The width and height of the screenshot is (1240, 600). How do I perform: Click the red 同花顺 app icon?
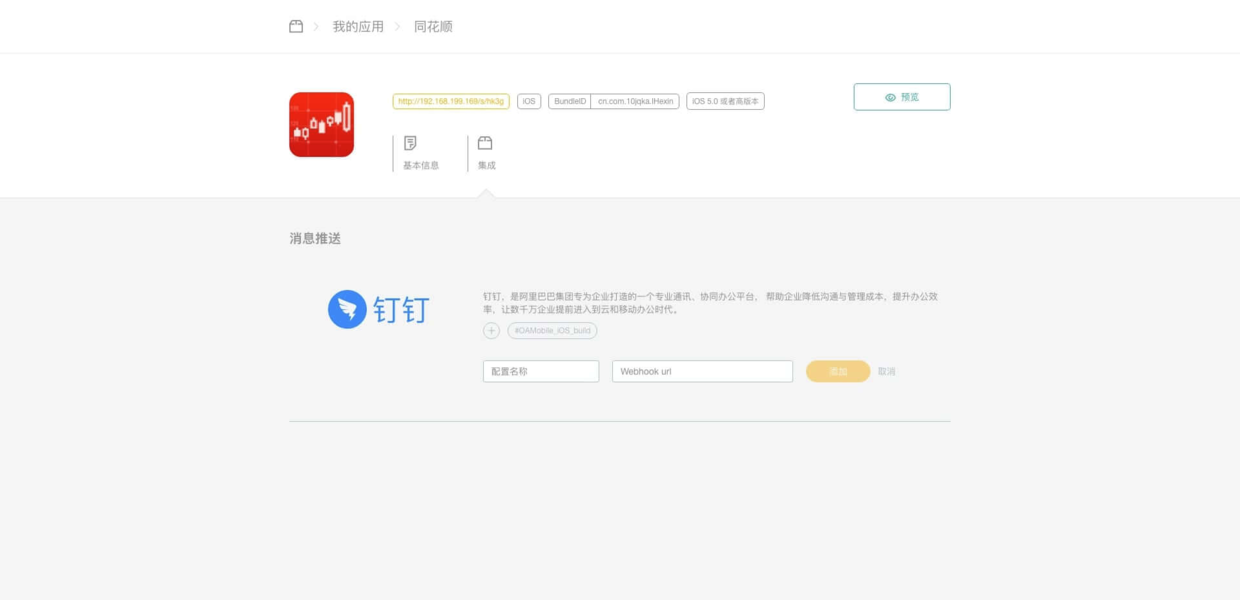click(322, 125)
